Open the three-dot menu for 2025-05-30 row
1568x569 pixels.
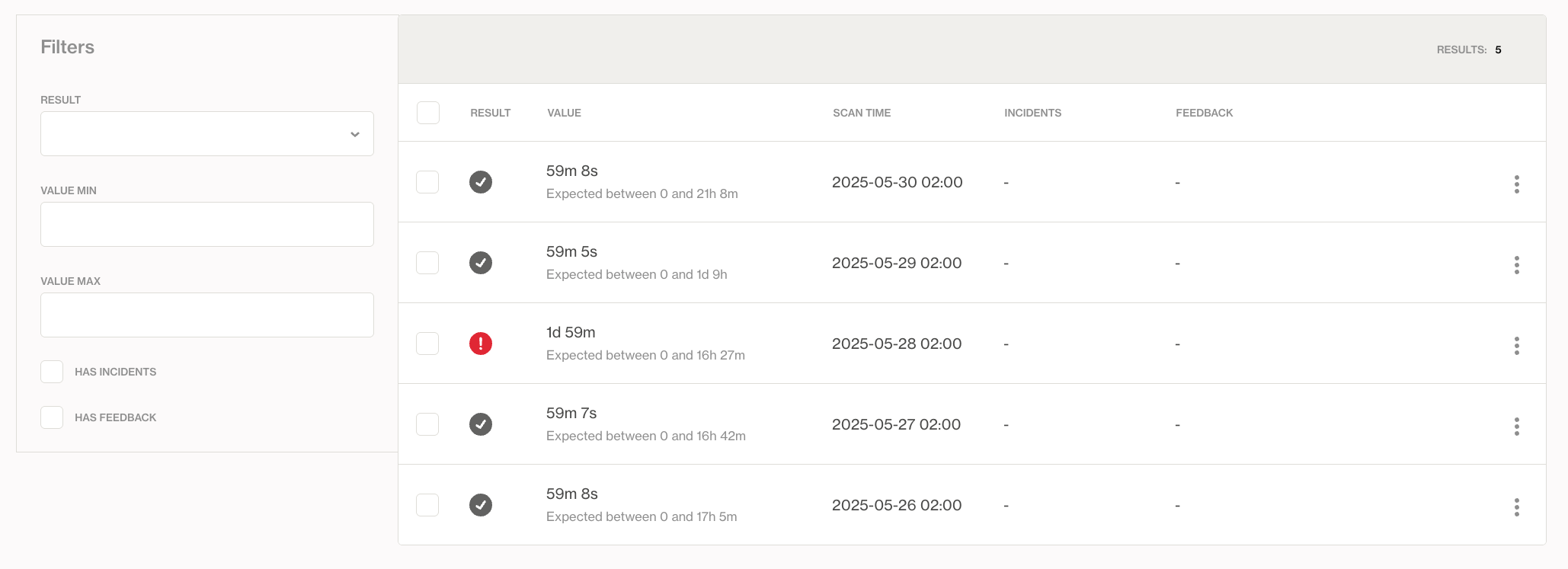(x=1516, y=184)
